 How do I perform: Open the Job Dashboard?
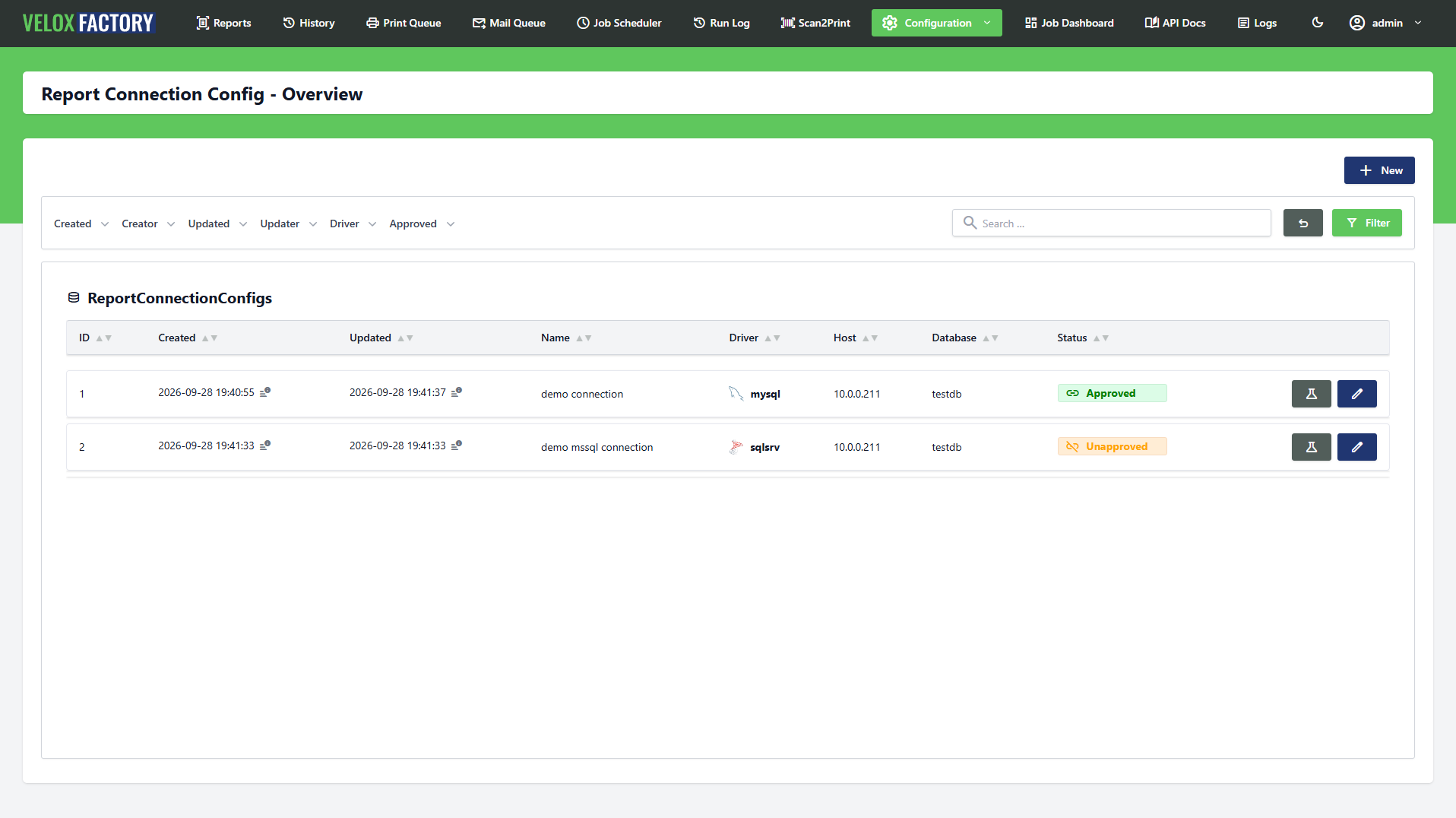pos(1069,23)
